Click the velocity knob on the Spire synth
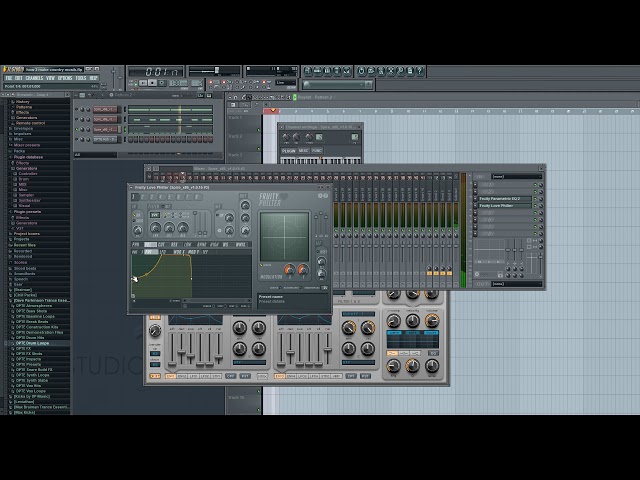 412,321
